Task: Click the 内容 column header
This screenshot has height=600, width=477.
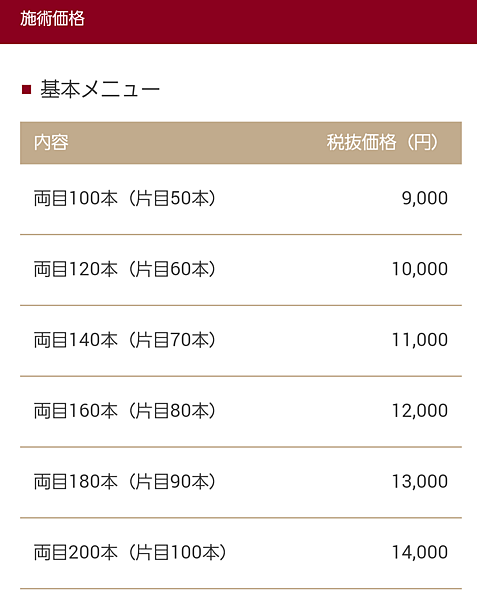Action: click(51, 143)
